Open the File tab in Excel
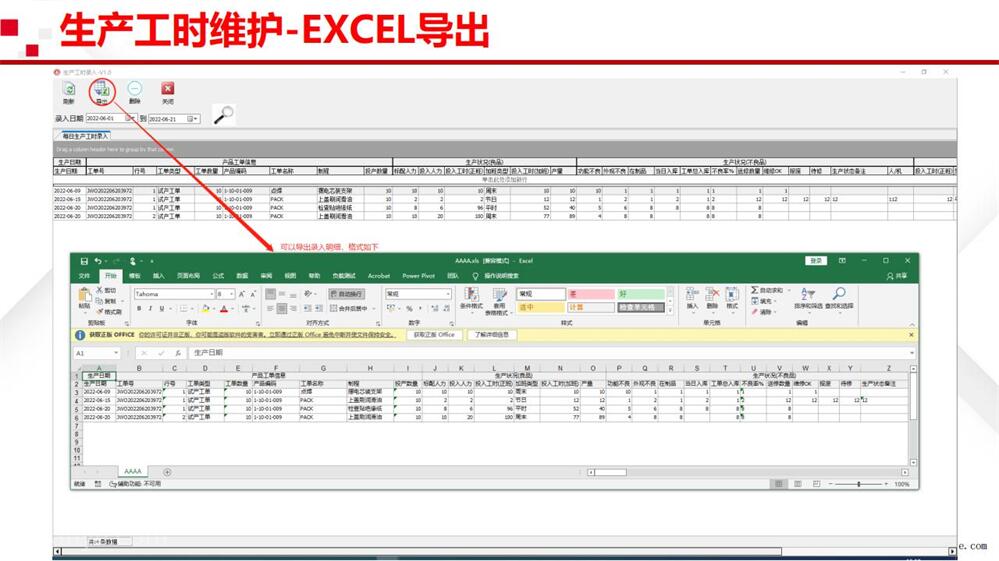Image resolution: width=999 pixels, height=561 pixels. pos(84,276)
